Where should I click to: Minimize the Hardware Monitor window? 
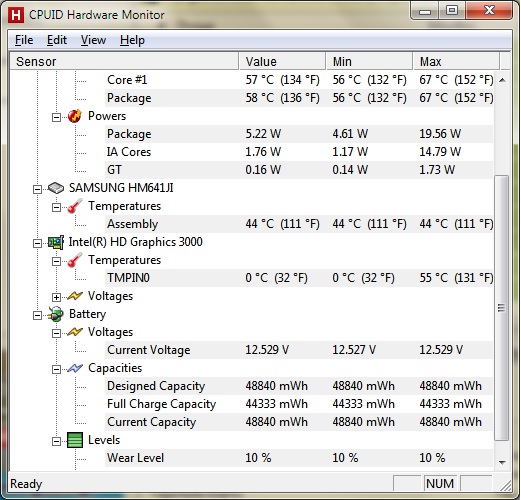tap(425, 12)
